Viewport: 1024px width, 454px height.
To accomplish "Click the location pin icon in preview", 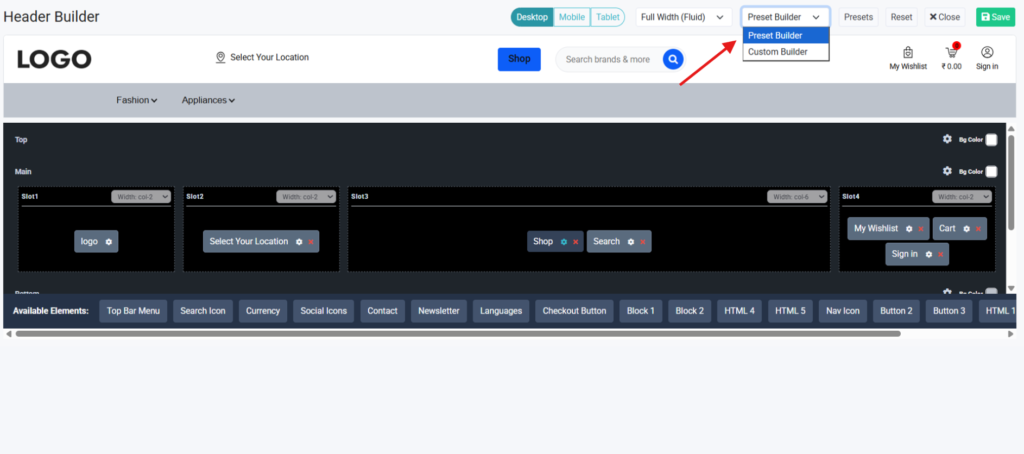I will (221, 57).
